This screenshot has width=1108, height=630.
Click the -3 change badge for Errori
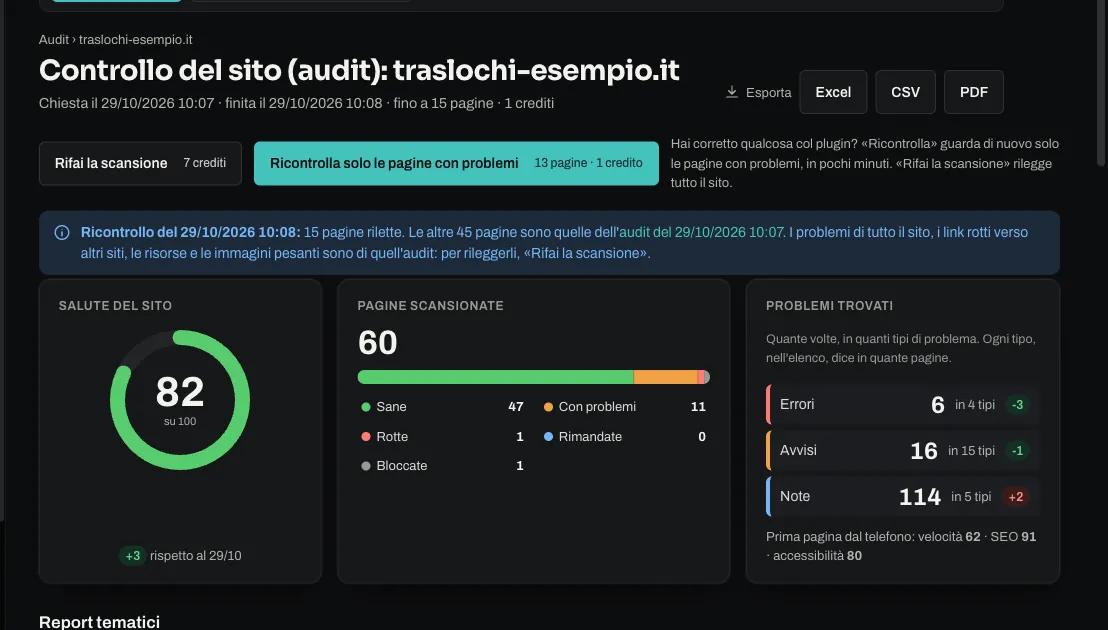1018,405
